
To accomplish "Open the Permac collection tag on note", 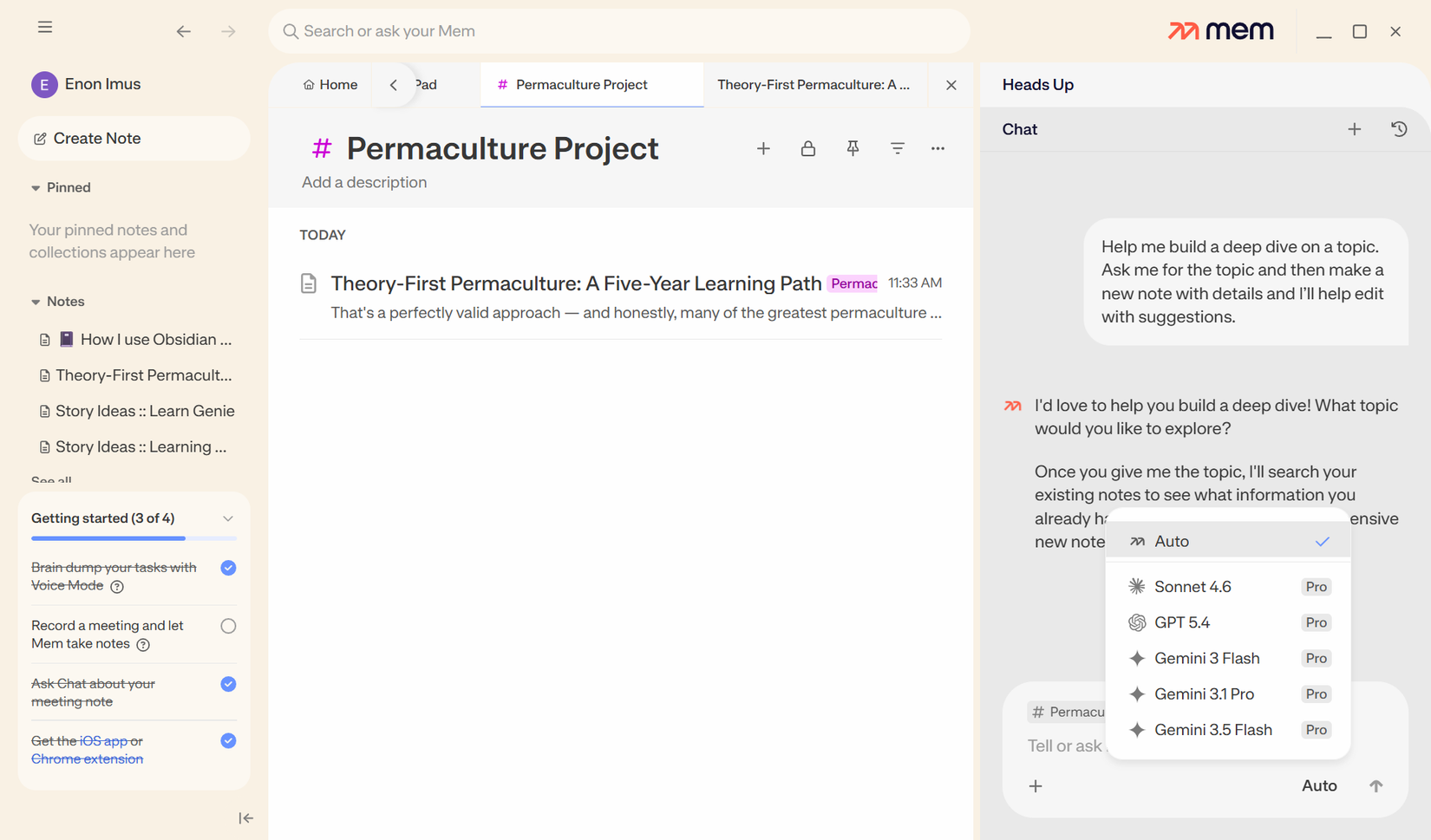I will pos(853,283).
